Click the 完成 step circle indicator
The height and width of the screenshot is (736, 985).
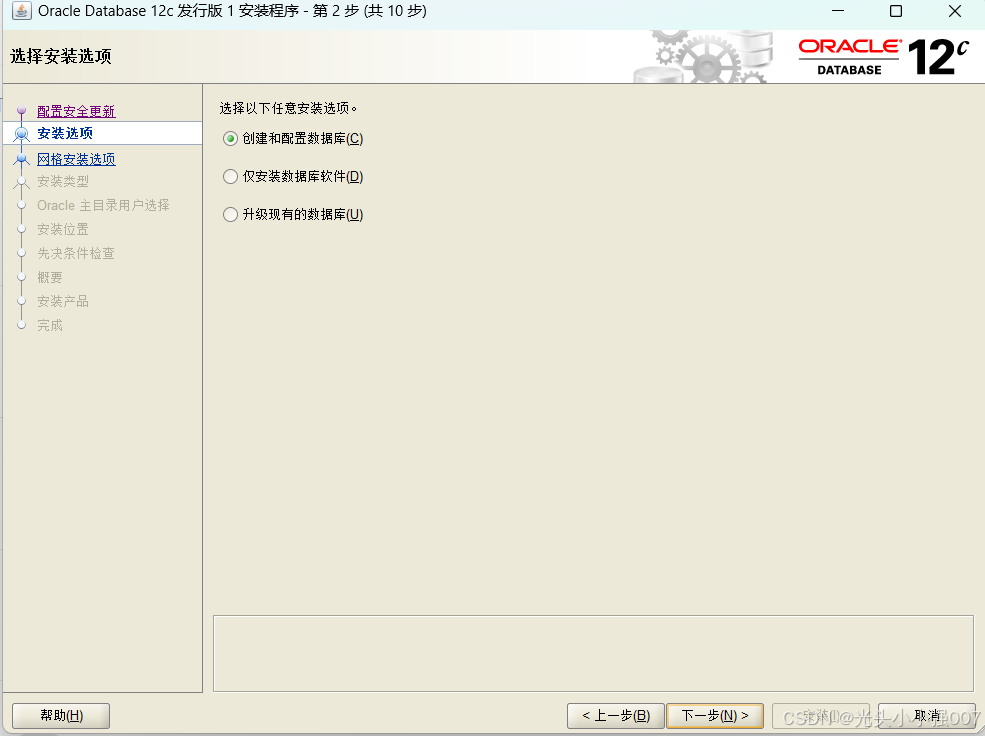(x=21, y=324)
